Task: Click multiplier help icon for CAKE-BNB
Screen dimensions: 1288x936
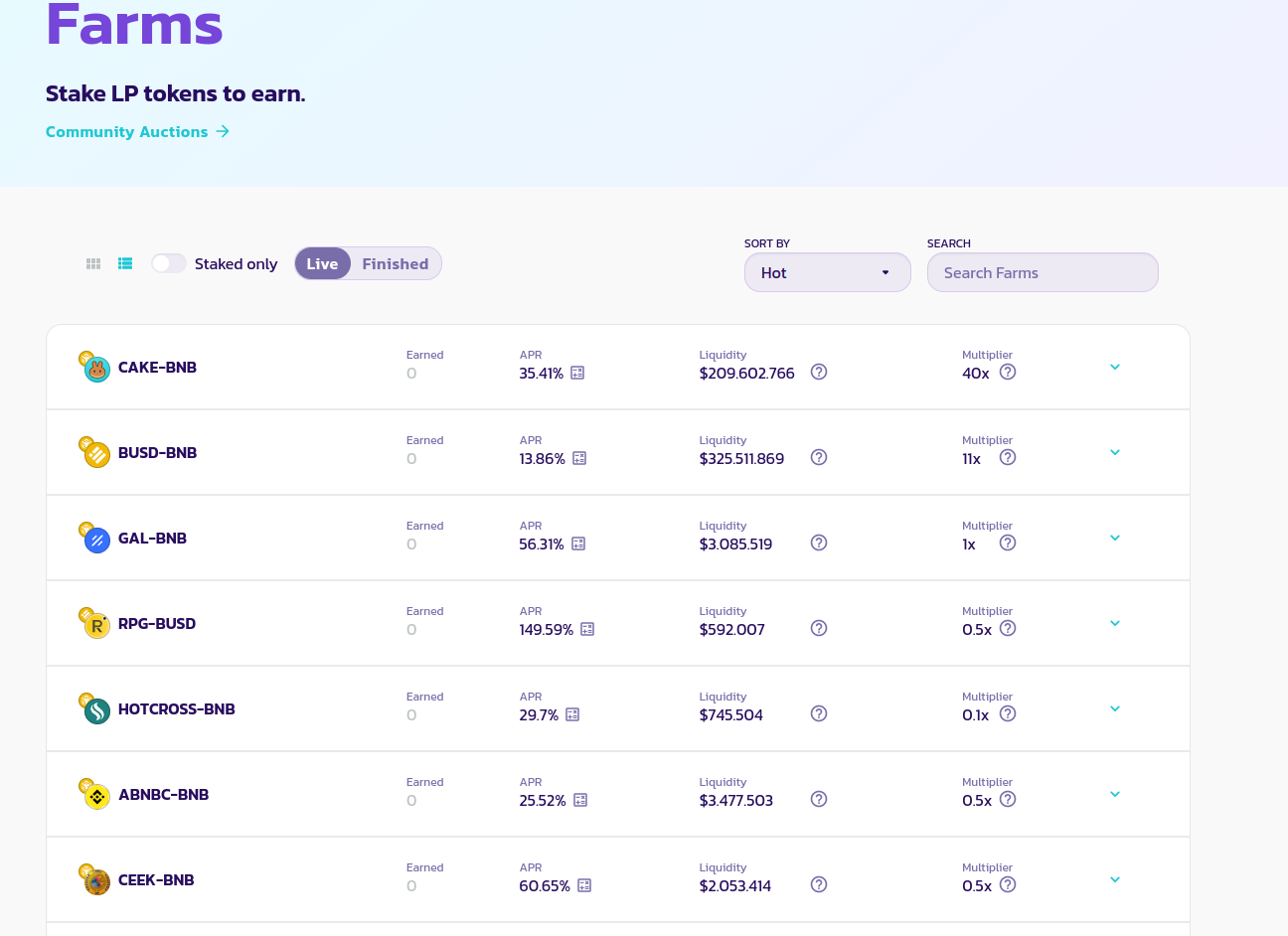Action: (1008, 372)
